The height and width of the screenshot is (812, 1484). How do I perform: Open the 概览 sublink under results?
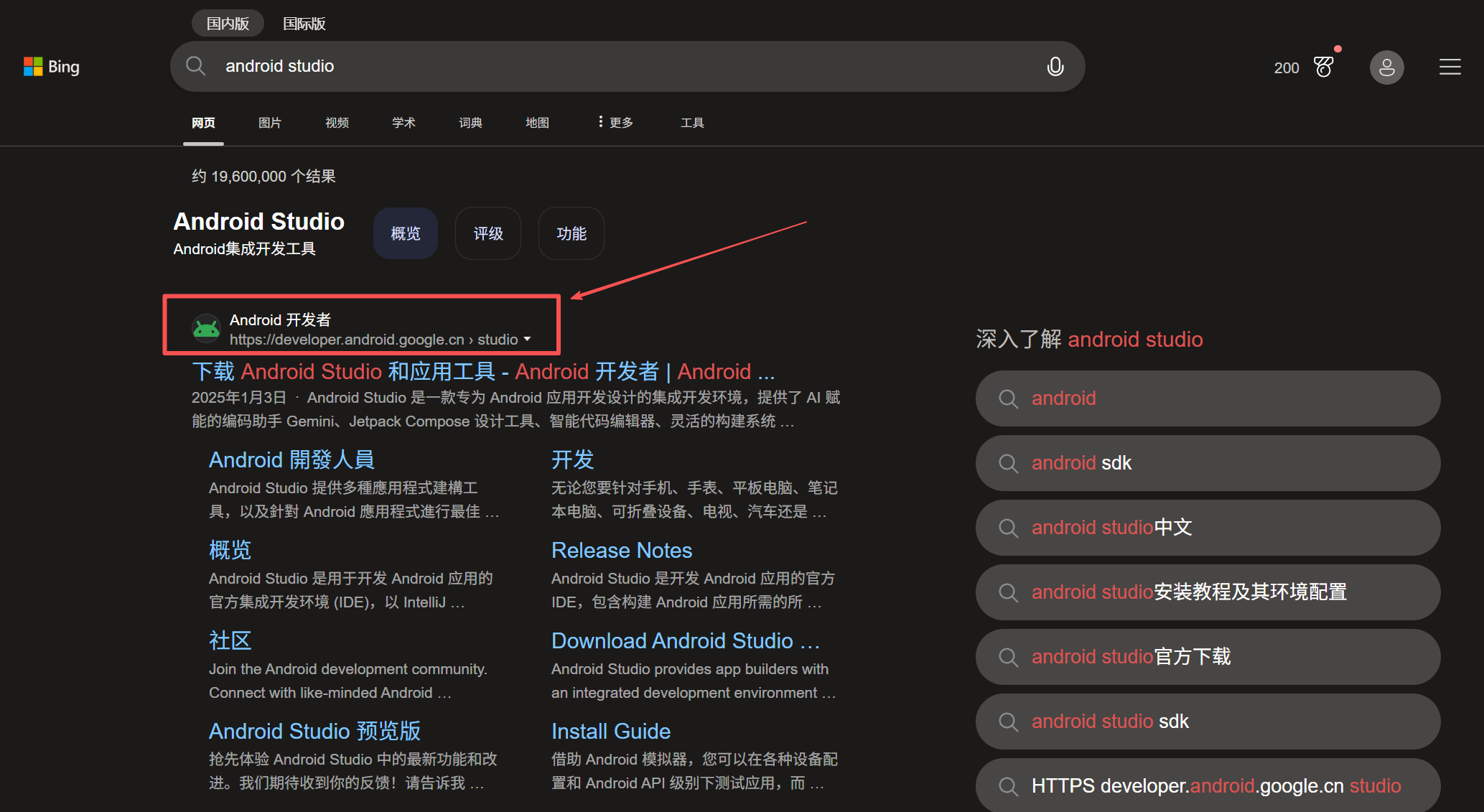(x=230, y=550)
